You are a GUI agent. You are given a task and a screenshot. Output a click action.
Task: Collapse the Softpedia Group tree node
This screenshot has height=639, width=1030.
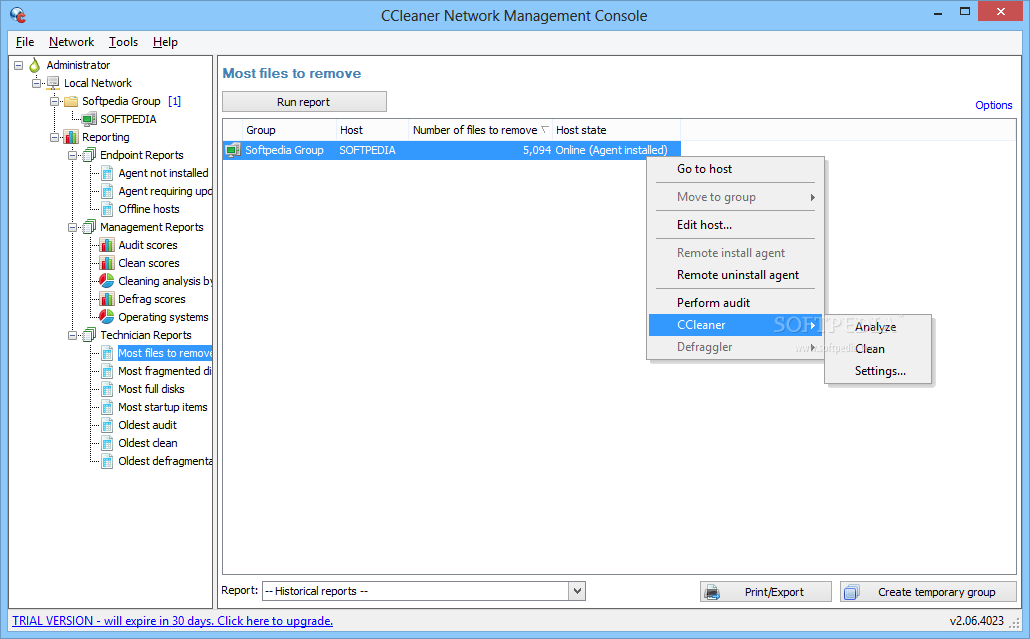click(55, 101)
